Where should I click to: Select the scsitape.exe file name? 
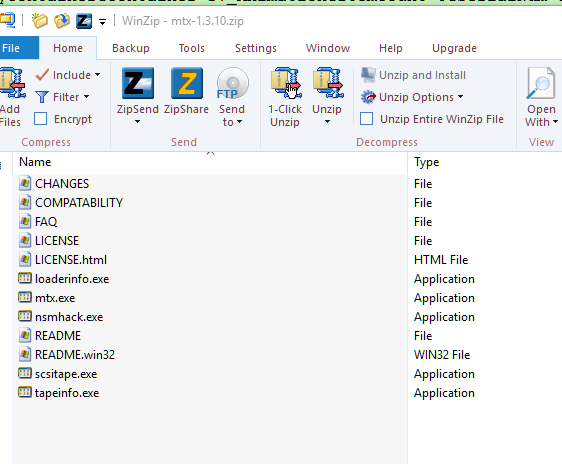66,374
